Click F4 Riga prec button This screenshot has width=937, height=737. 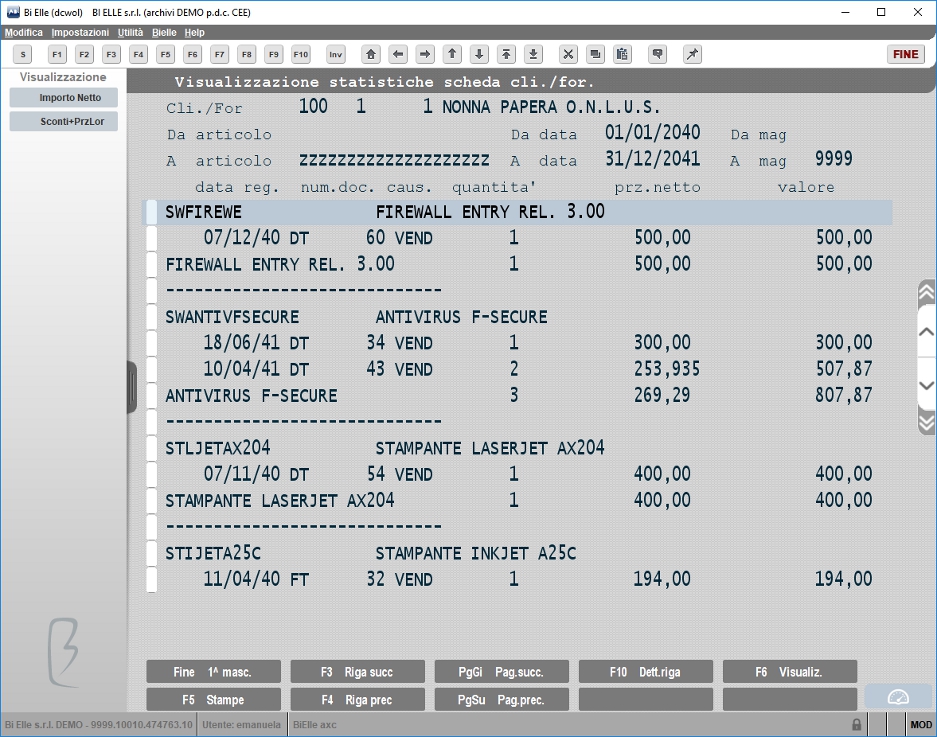[357, 699]
